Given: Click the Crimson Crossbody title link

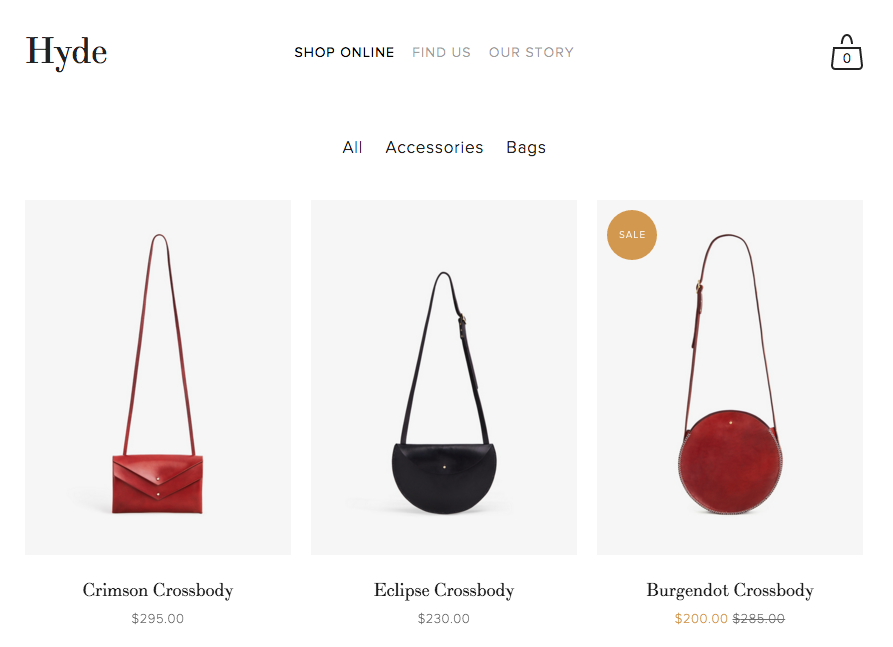Looking at the screenshot, I should point(158,590).
